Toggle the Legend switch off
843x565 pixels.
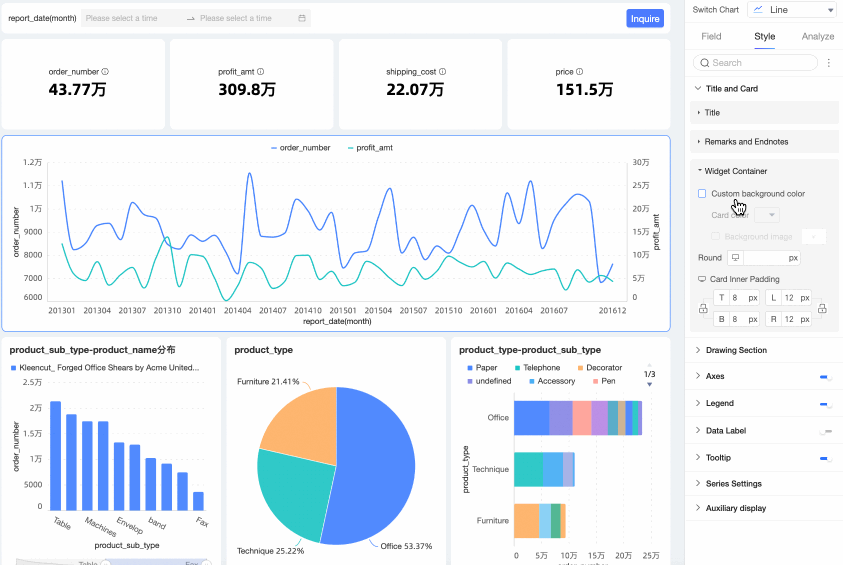coord(826,404)
